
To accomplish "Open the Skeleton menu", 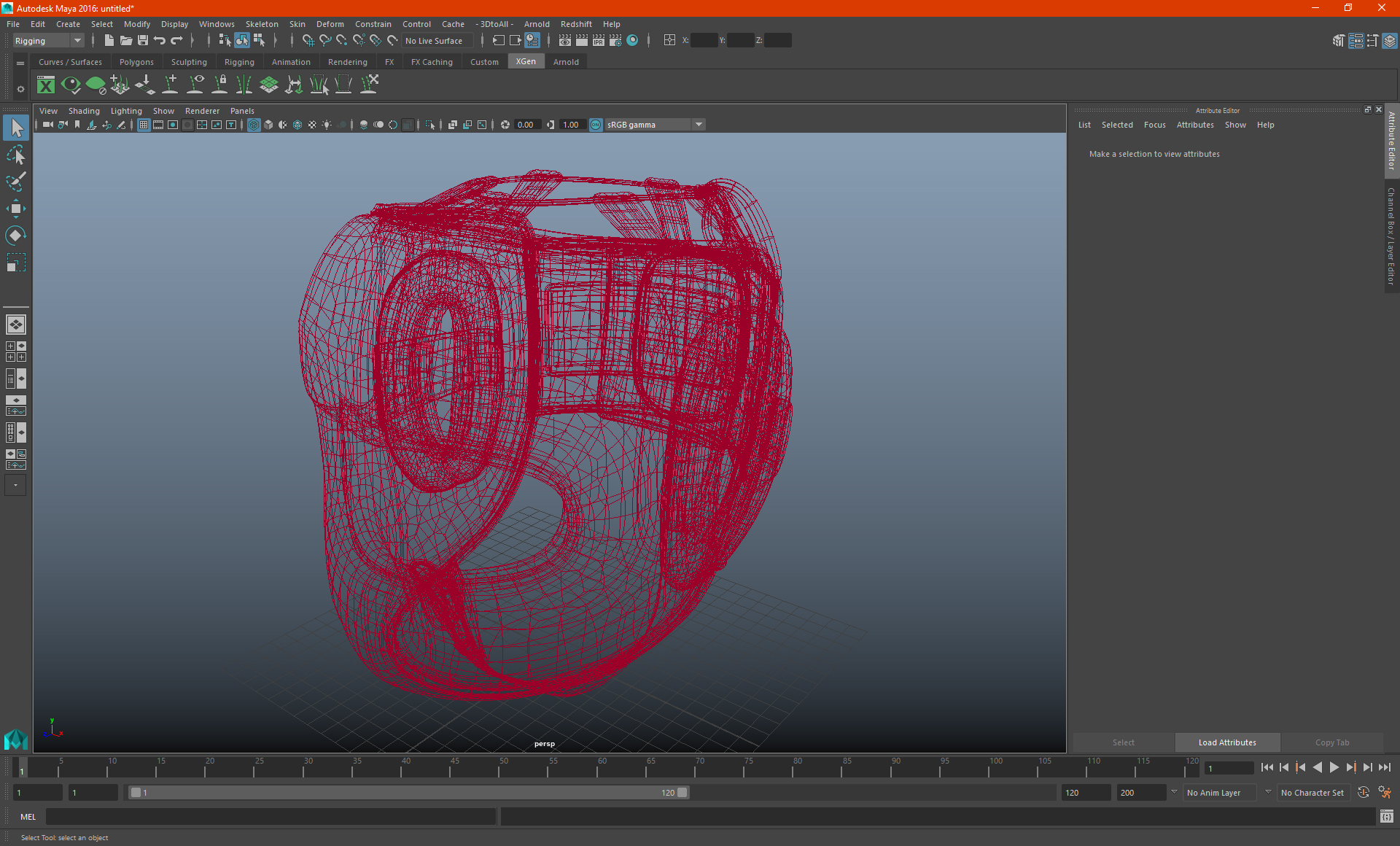I will click(x=262, y=24).
